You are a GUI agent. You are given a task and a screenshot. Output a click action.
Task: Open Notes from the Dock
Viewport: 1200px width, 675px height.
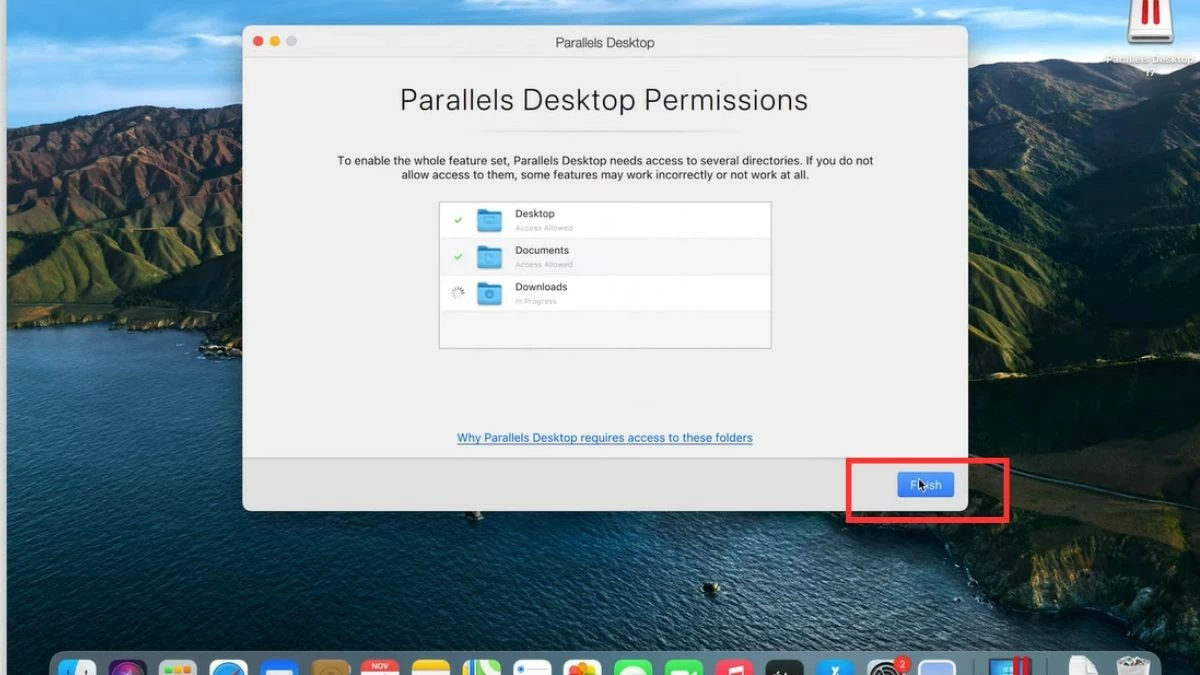tap(431, 668)
